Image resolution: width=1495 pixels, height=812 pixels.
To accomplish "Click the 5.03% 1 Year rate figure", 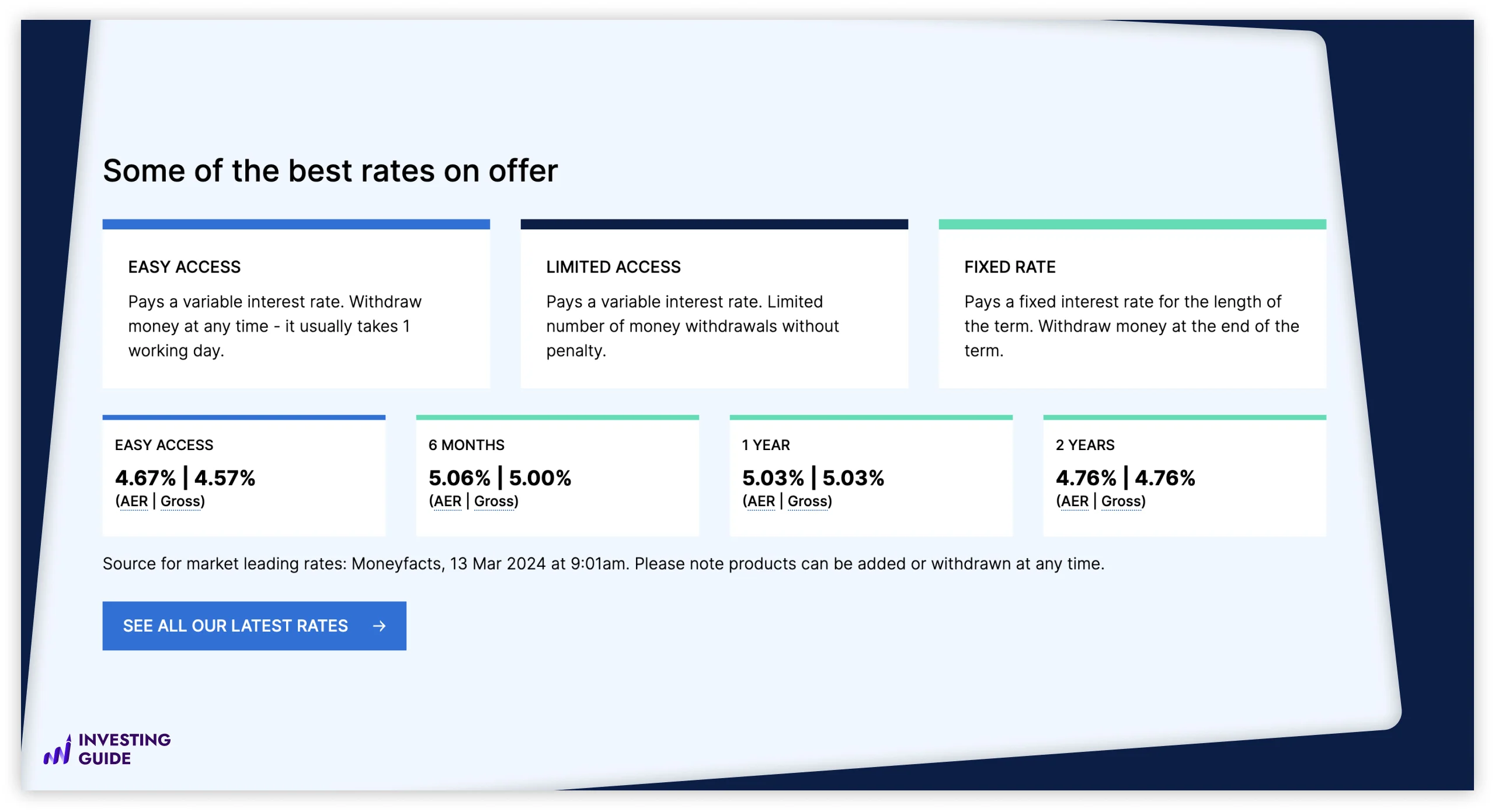I will tap(773, 478).
